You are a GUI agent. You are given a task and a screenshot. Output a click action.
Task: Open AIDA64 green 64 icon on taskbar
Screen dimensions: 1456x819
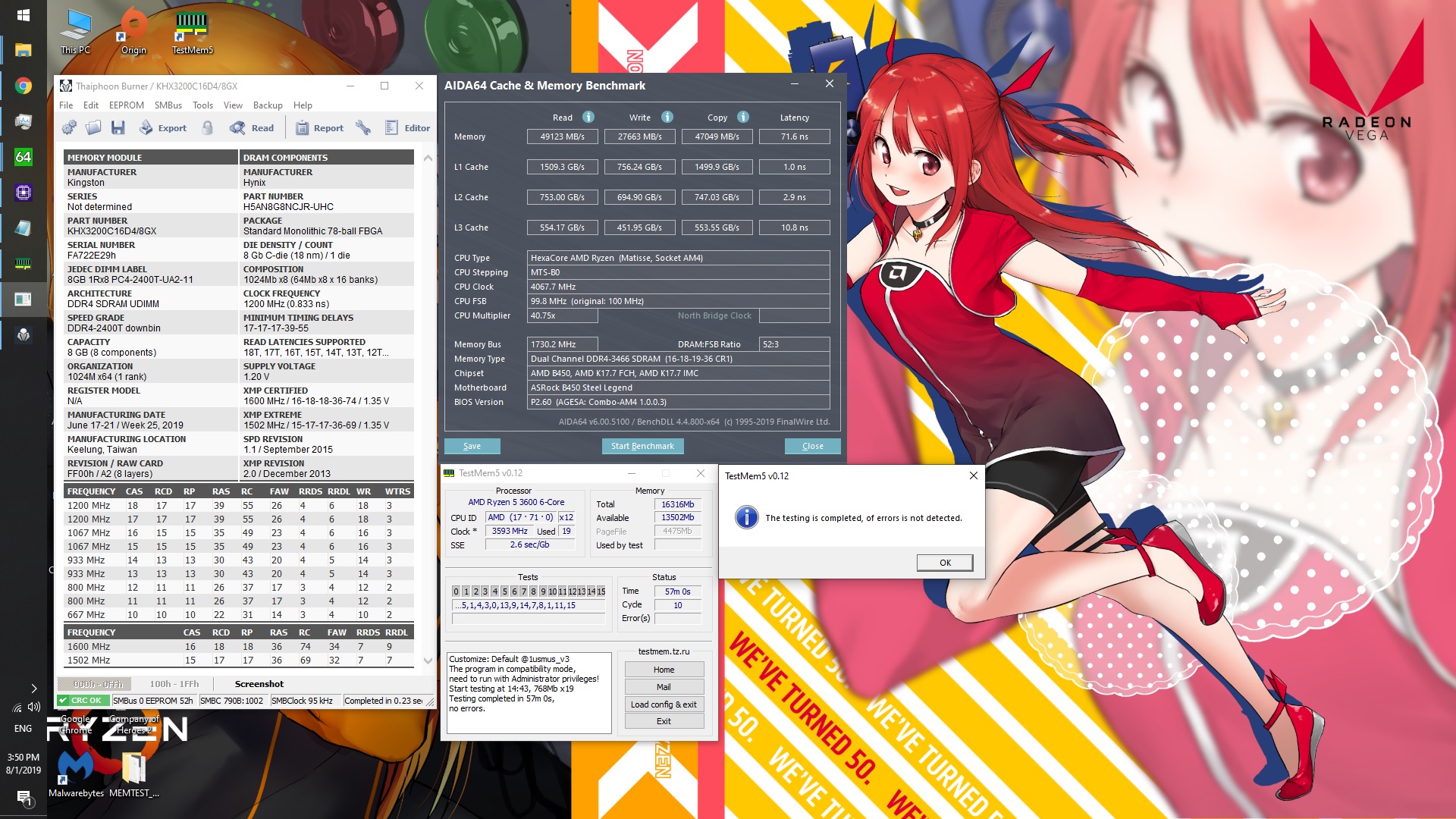click(x=23, y=157)
